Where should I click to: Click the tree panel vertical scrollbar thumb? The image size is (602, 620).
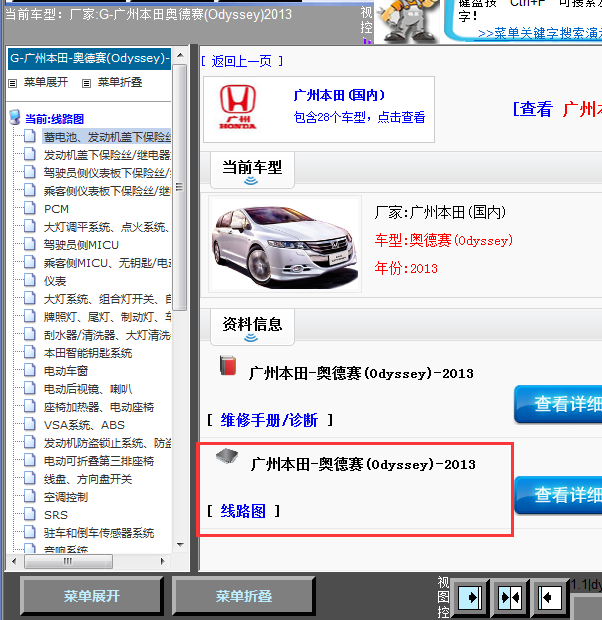tap(180, 188)
